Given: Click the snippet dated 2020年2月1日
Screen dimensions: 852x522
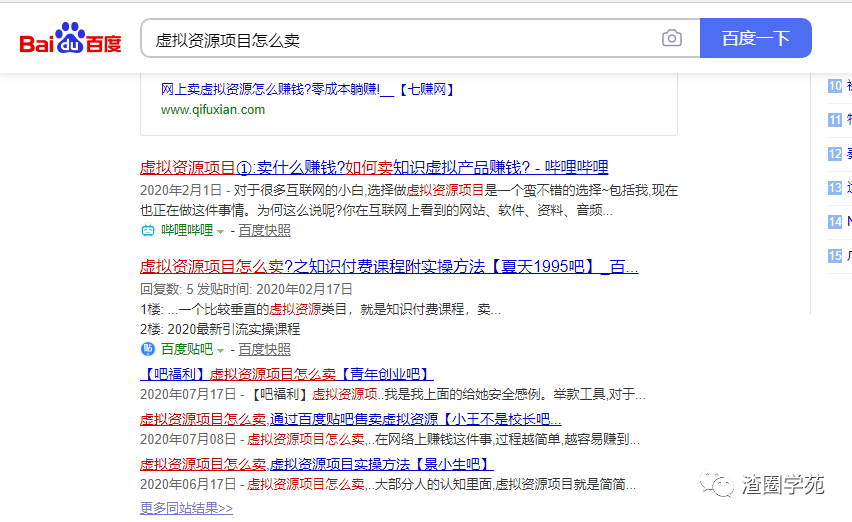Looking at the screenshot, I should coord(409,200).
